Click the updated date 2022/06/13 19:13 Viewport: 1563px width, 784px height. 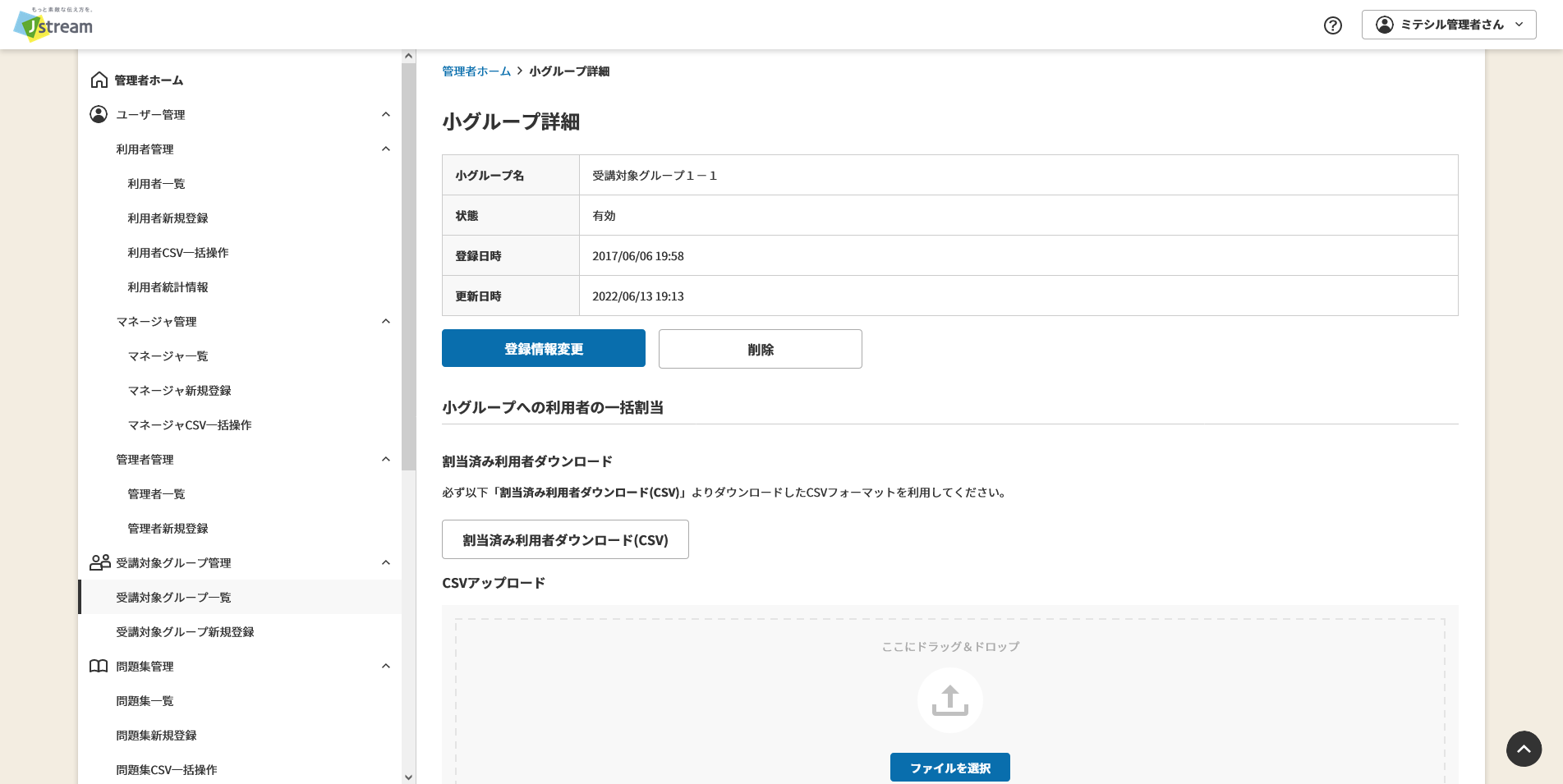(638, 296)
